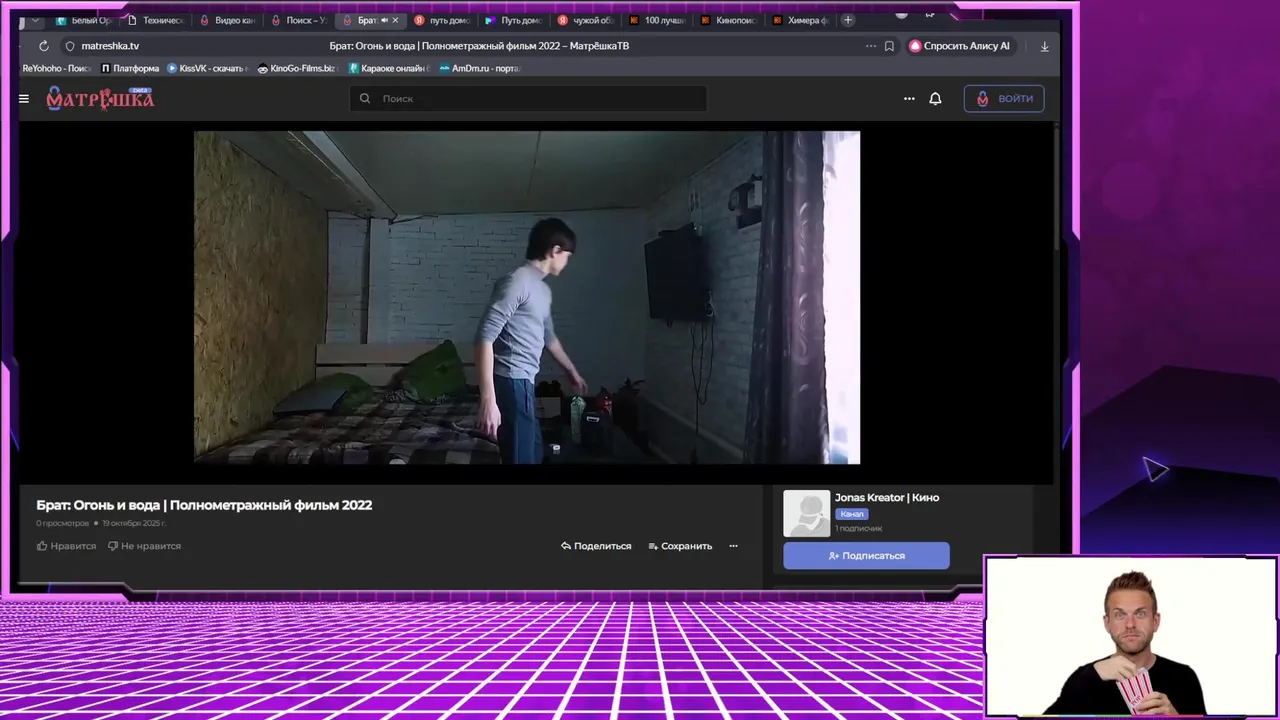Open the ReYohoho bookmark

56,68
